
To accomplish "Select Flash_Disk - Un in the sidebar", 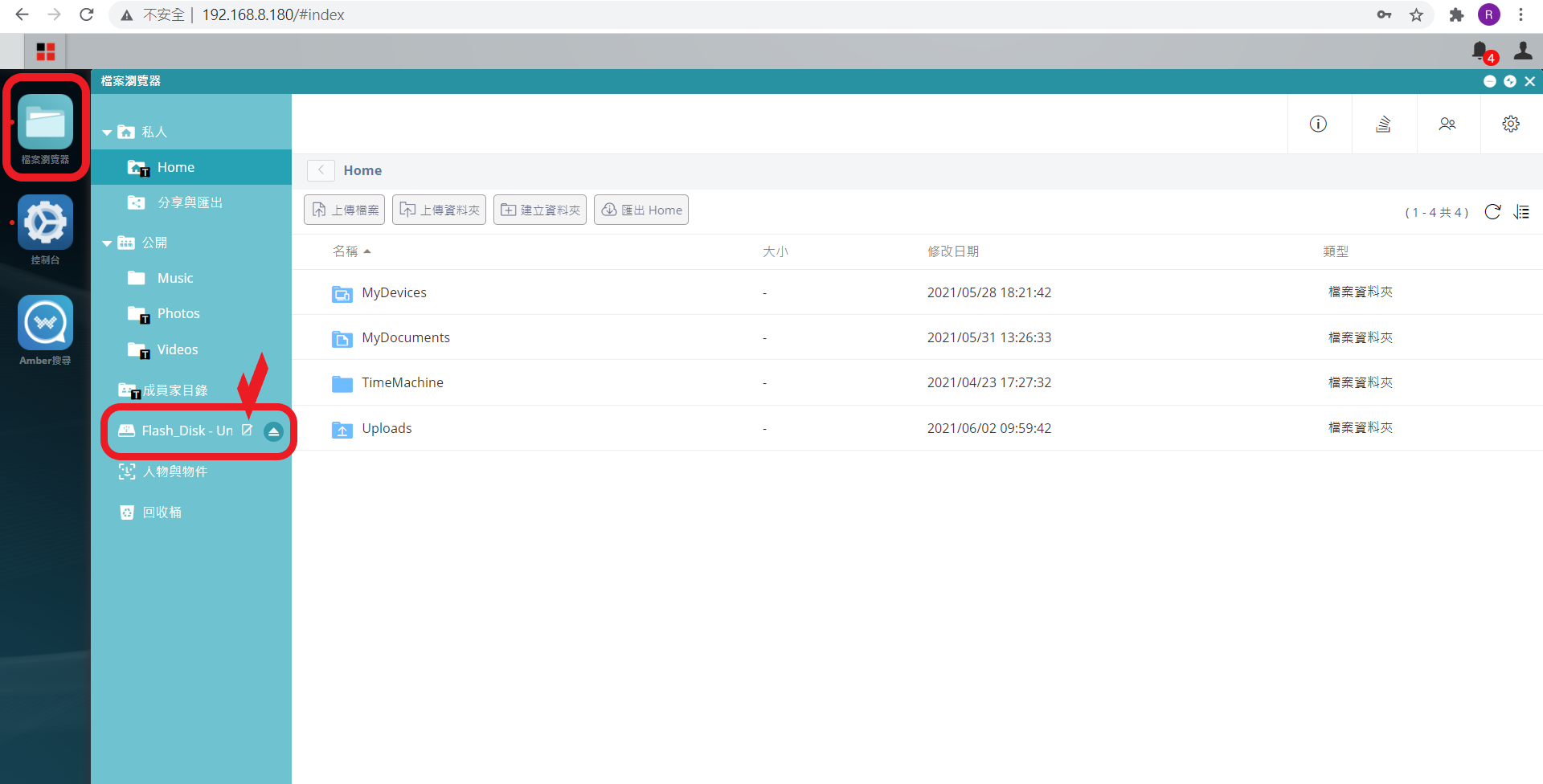I will coord(186,431).
